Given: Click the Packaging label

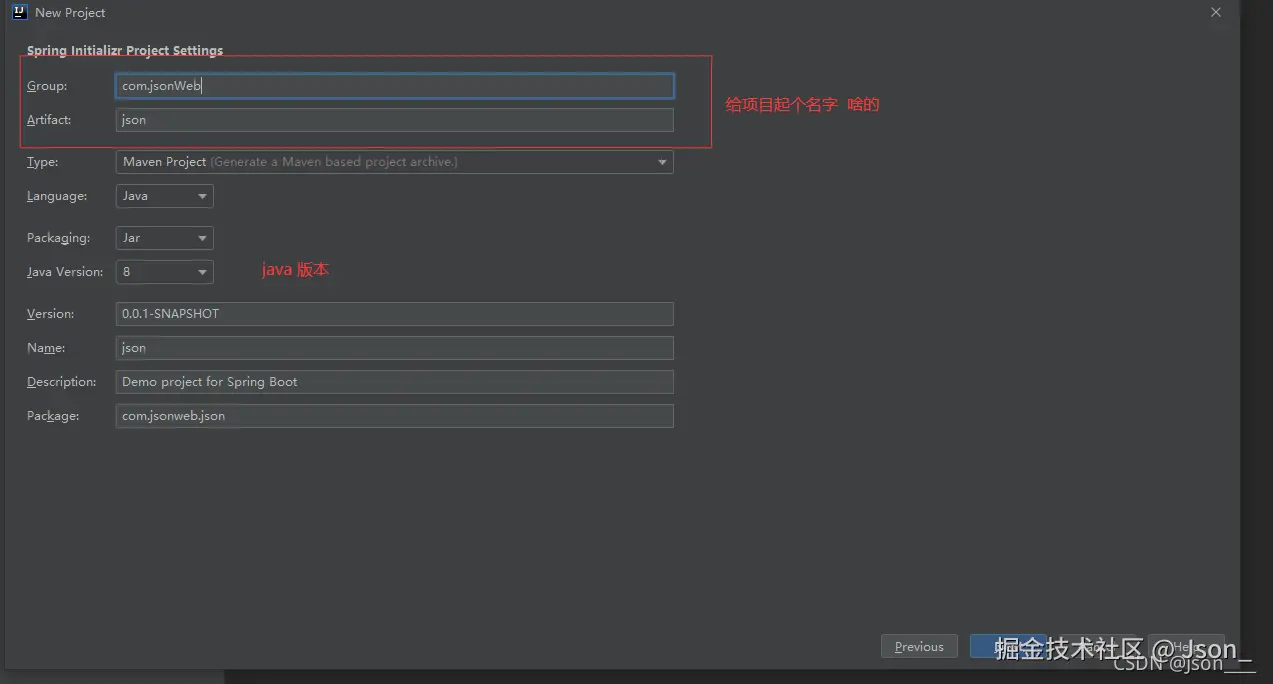Looking at the screenshot, I should tap(58, 238).
